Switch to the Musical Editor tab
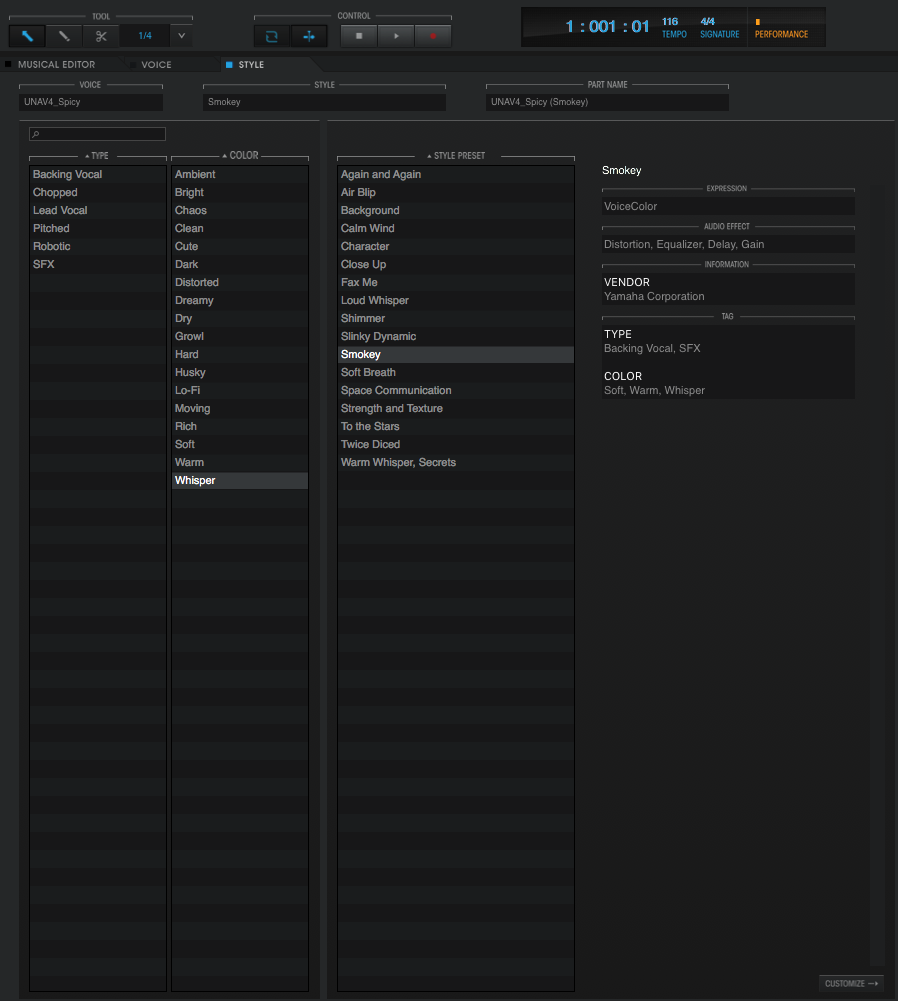The width and height of the screenshot is (898, 1001). pyautogui.click(x=56, y=64)
